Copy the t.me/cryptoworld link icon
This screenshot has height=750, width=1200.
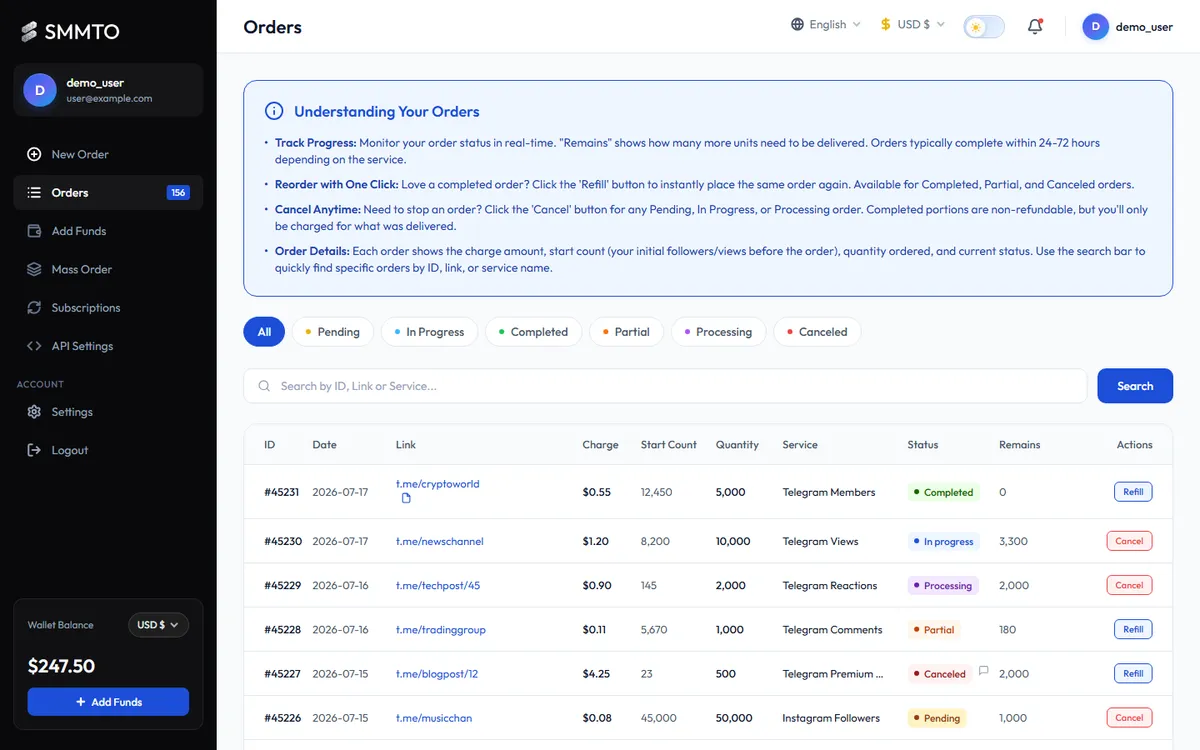point(406,498)
